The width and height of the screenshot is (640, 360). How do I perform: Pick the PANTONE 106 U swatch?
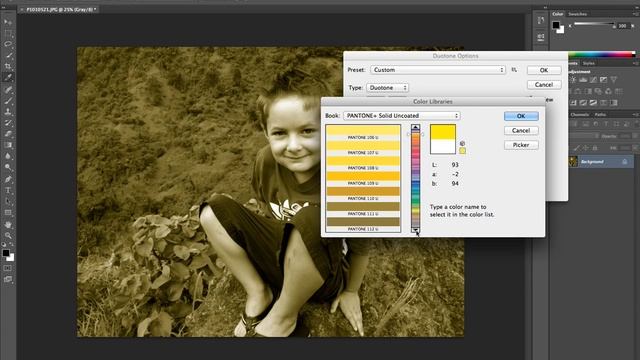point(363,133)
